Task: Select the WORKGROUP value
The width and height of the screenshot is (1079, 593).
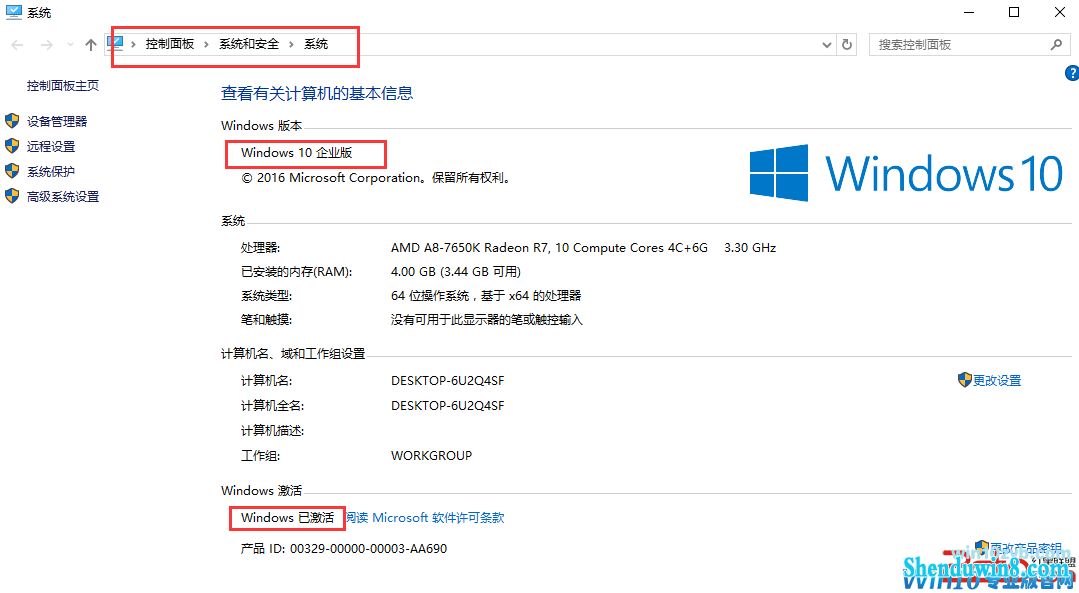Action: coord(431,455)
